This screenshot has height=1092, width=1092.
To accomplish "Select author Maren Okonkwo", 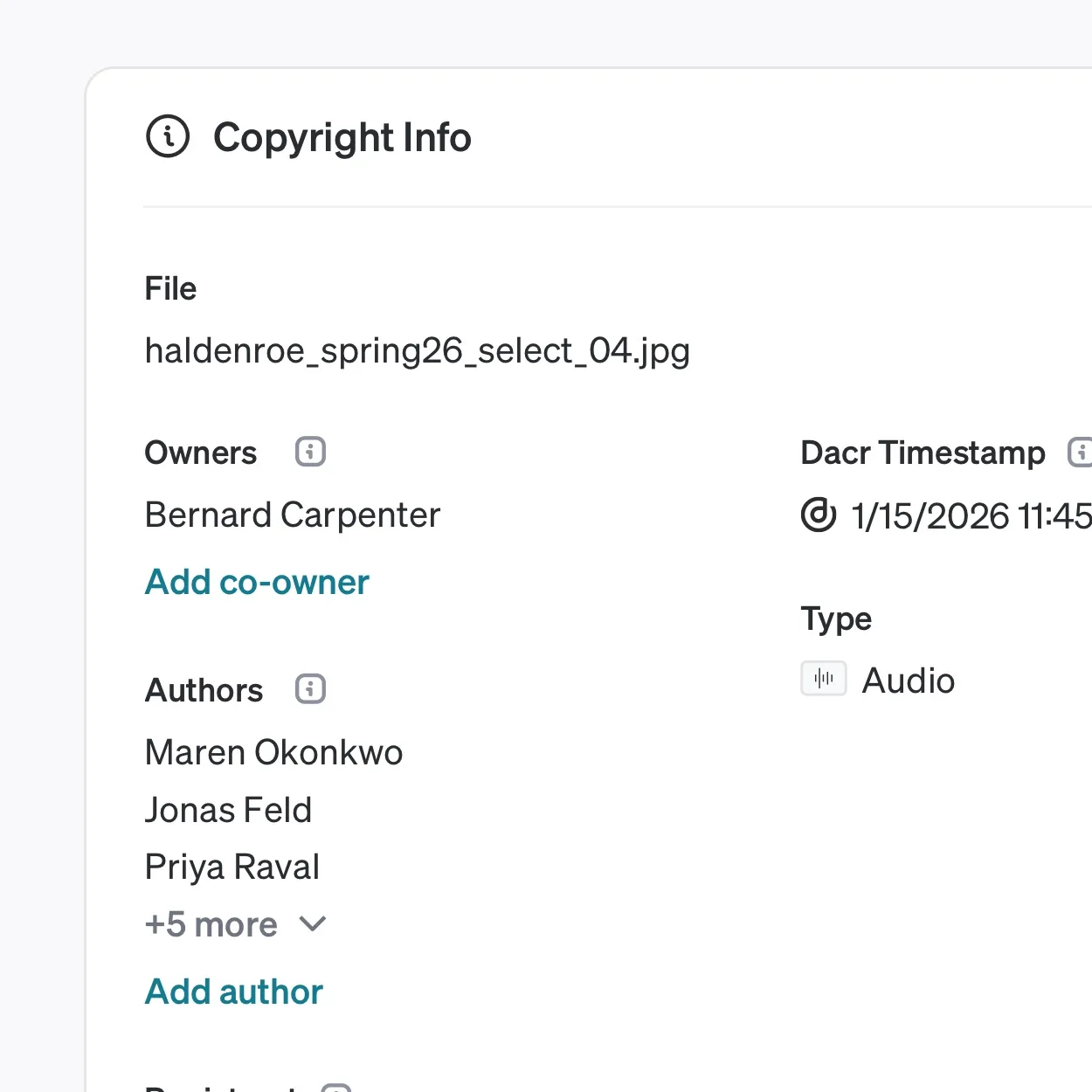I will 274,752.
